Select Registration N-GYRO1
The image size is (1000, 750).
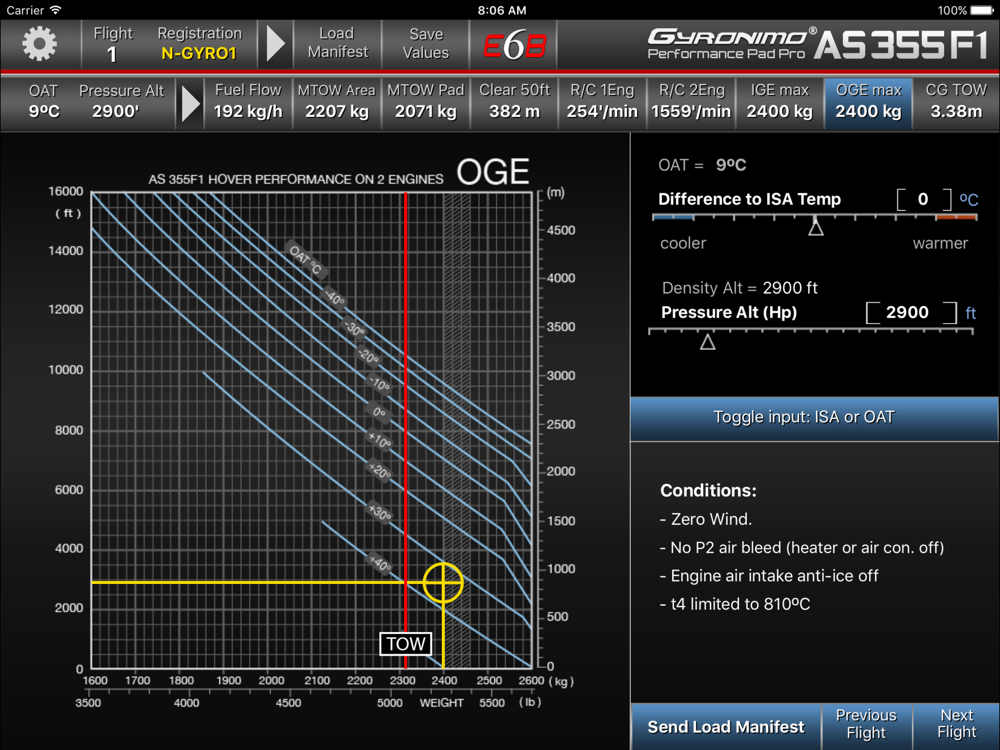pyautogui.click(x=200, y=43)
